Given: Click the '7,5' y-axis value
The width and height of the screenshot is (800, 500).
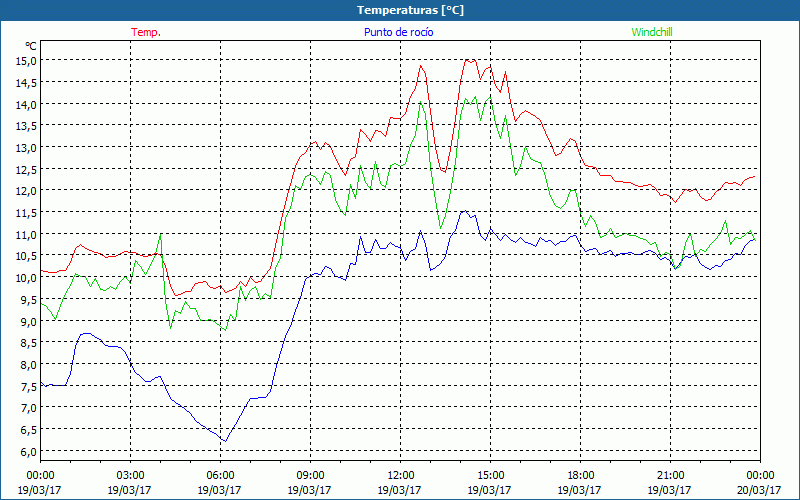Looking at the screenshot, I should (x=29, y=386).
